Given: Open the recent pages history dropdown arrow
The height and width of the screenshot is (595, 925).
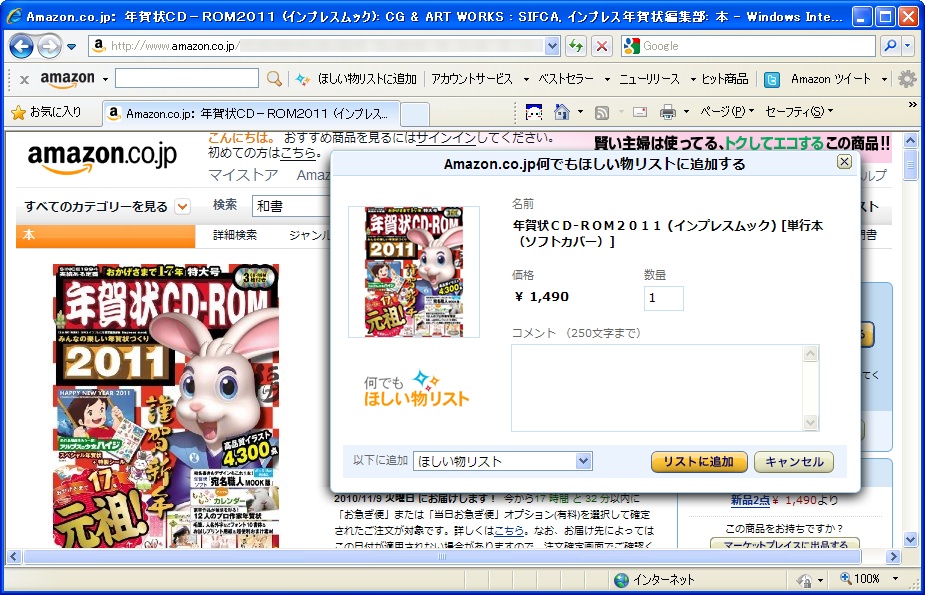Looking at the screenshot, I should tap(72, 47).
